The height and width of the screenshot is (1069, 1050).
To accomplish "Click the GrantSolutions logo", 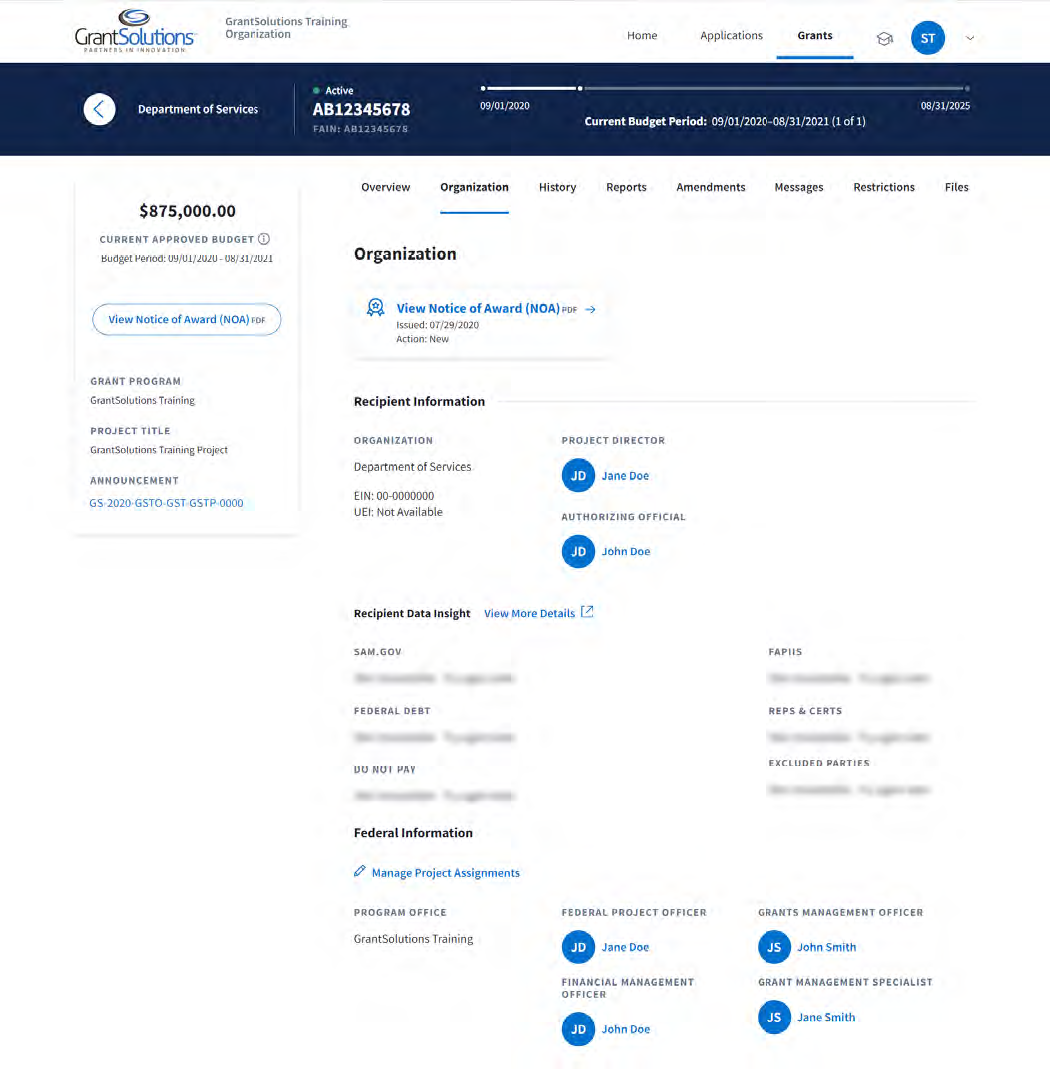I will (136, 31).
